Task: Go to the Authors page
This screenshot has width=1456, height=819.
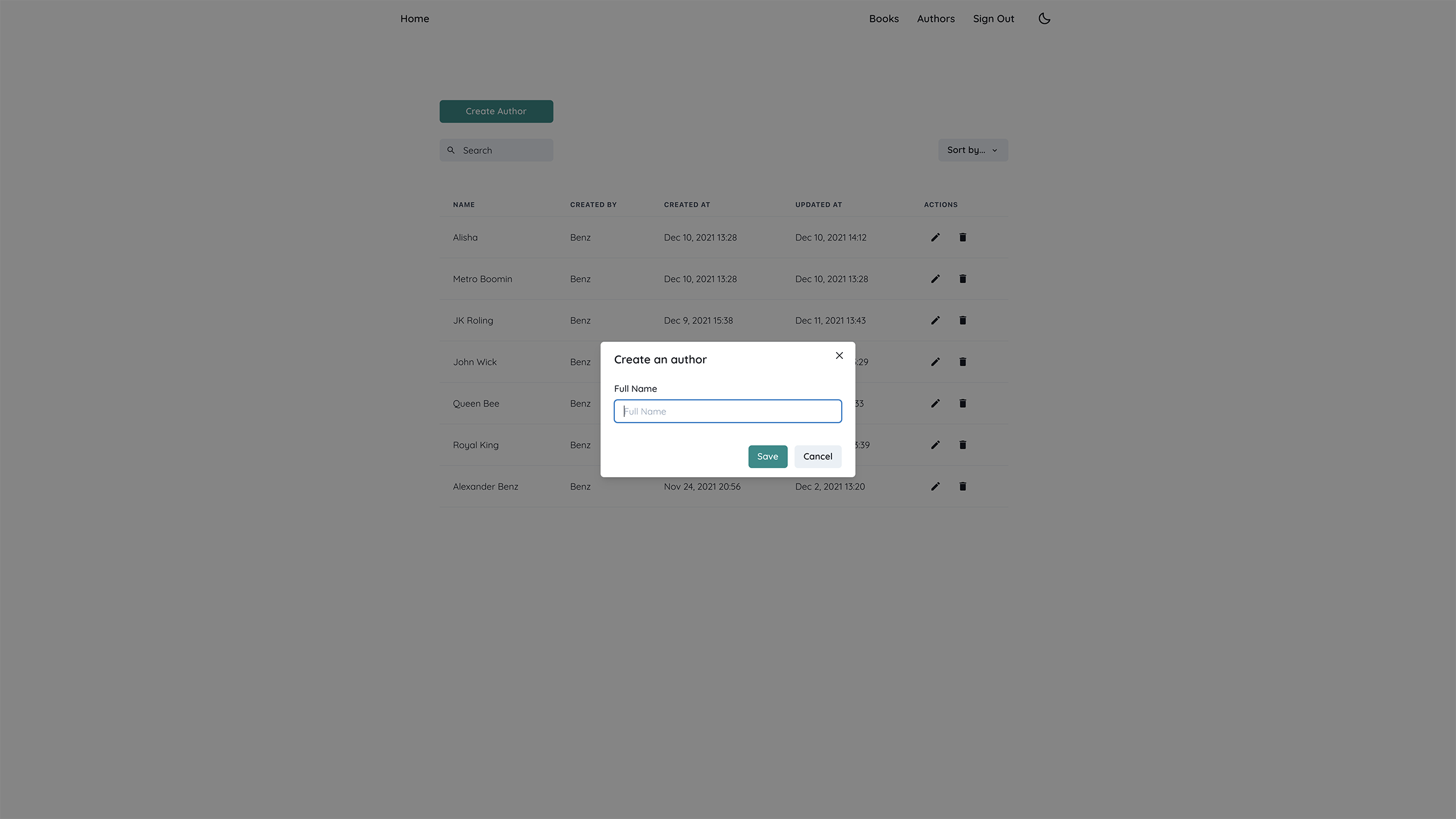Action: click(936, 19)
